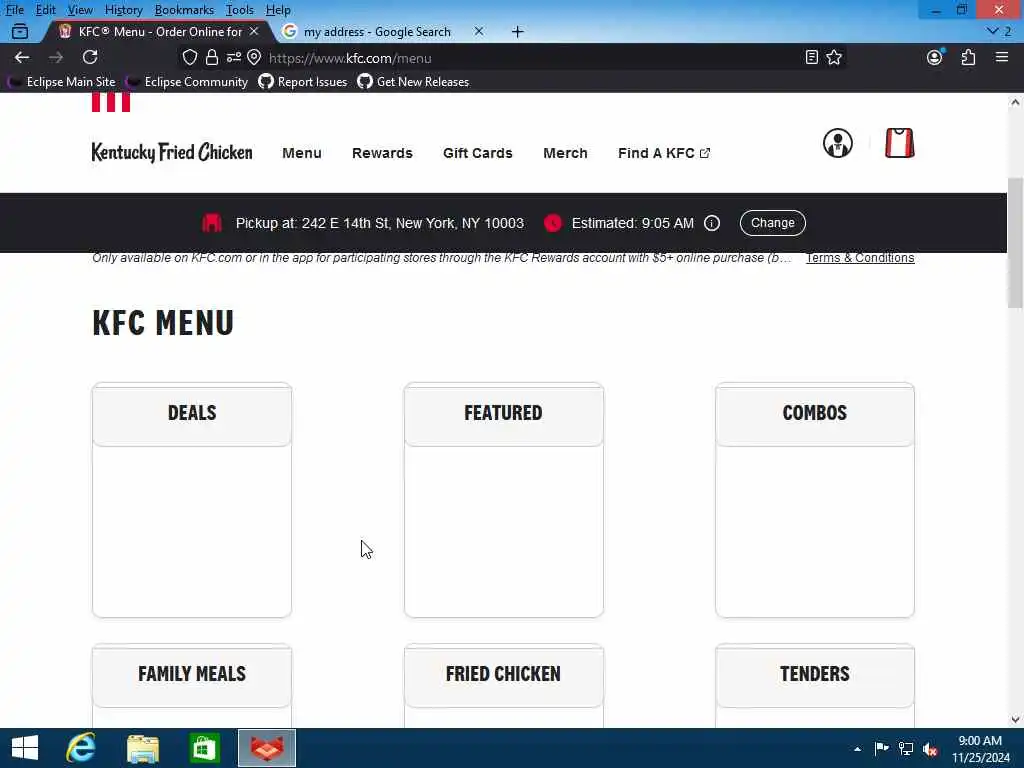Click Change pickup location button
Image resolution: width=1024 pixels, height=768 pixels.
(773, 223)
